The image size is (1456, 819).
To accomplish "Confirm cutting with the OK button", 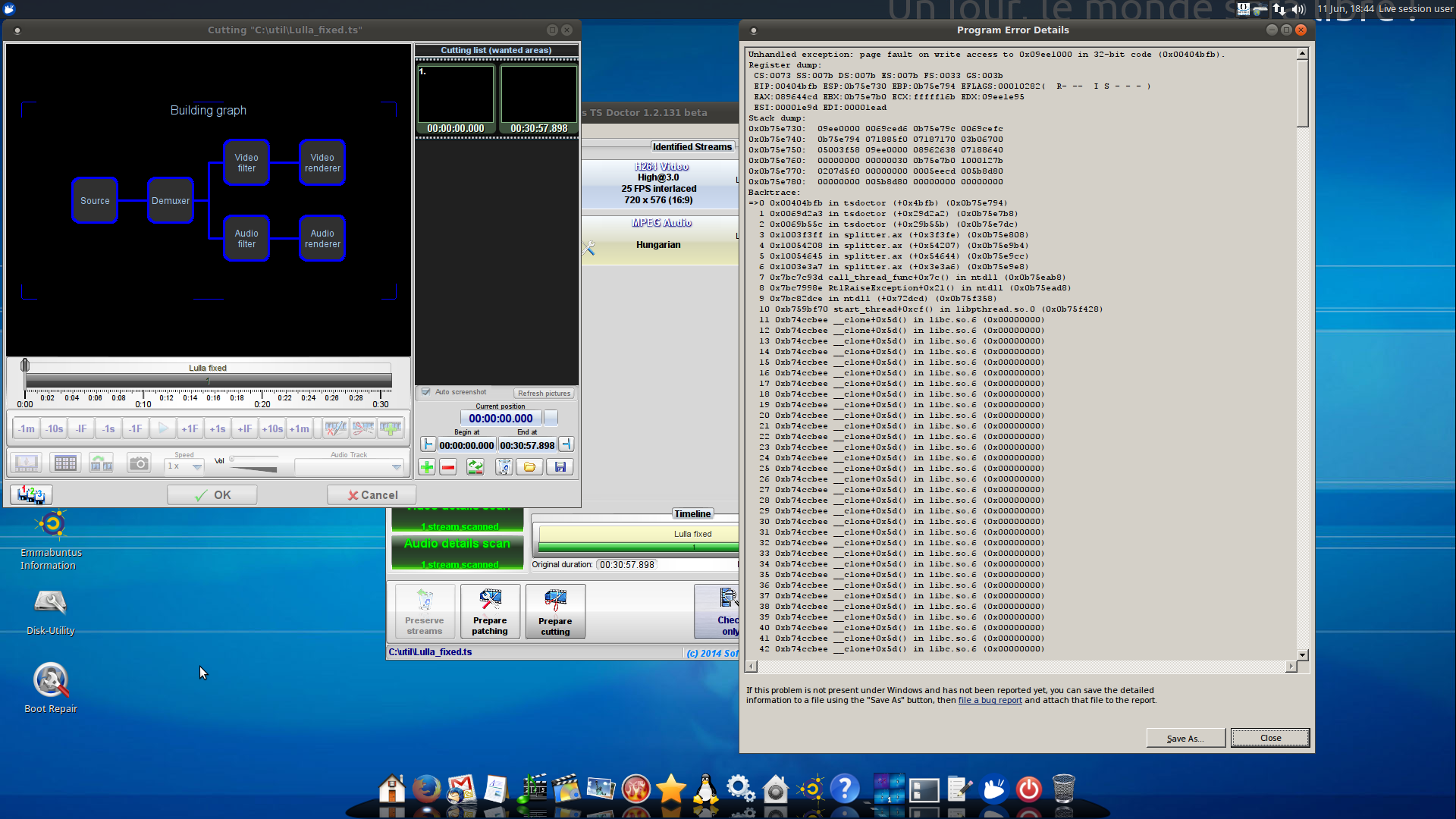I will pyautogui.click(x=212, y=495).
